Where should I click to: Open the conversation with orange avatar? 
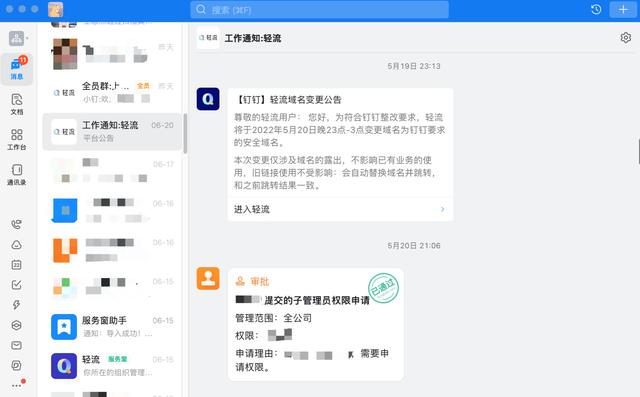(x=112, y=249)
